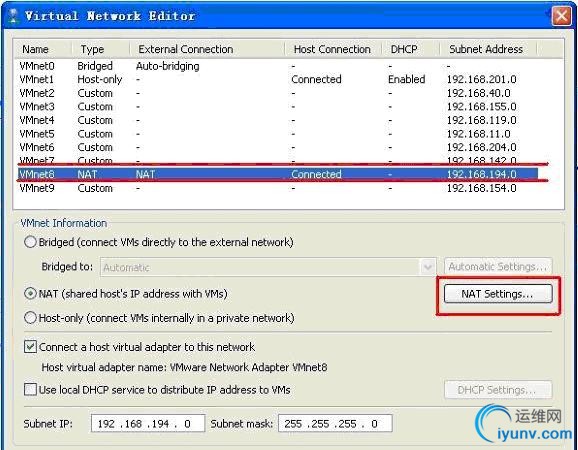Image resolution: width=578 pixels, height=450 pixels.
Task: Select the VMnet8 NAT row
Action: pos(278,174)
